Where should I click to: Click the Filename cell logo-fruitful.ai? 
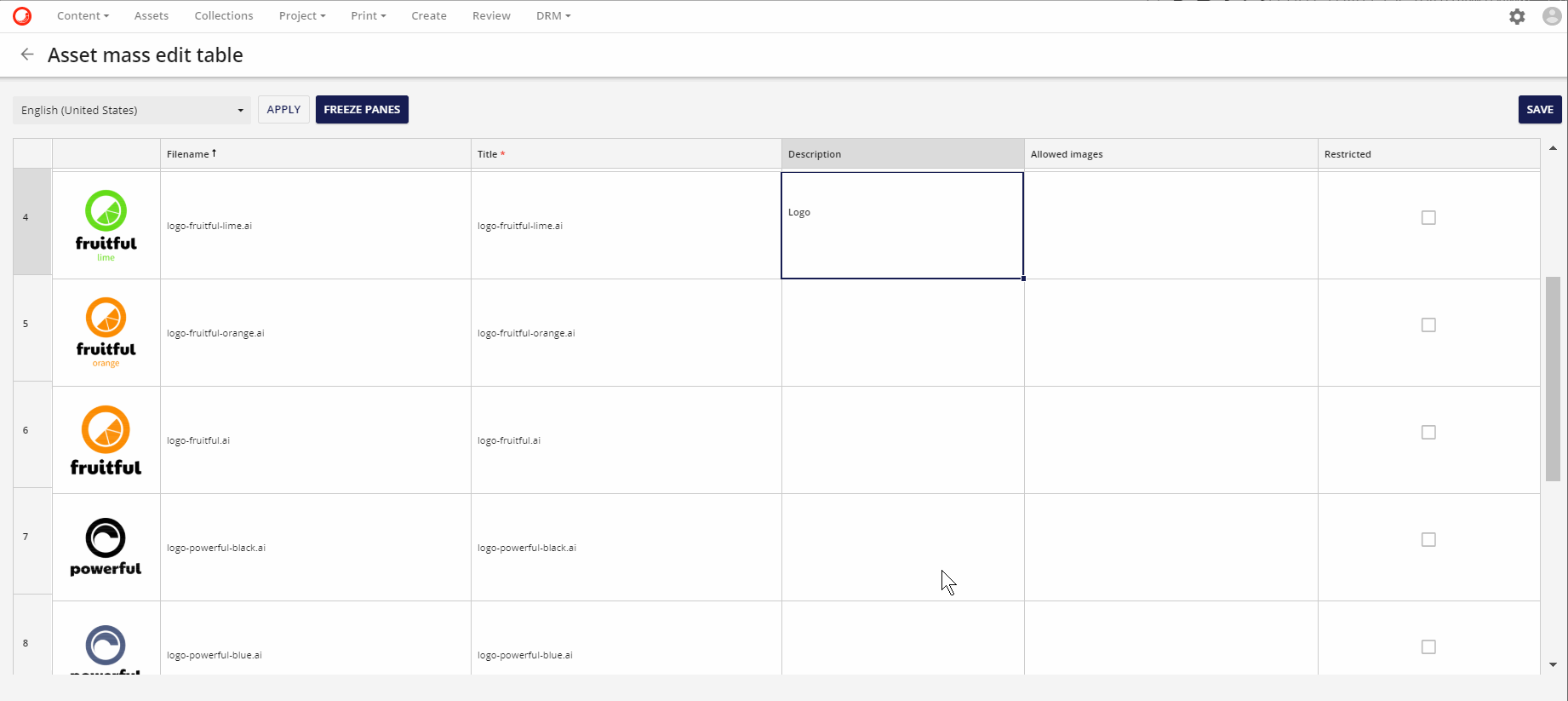tap(316, 440)
